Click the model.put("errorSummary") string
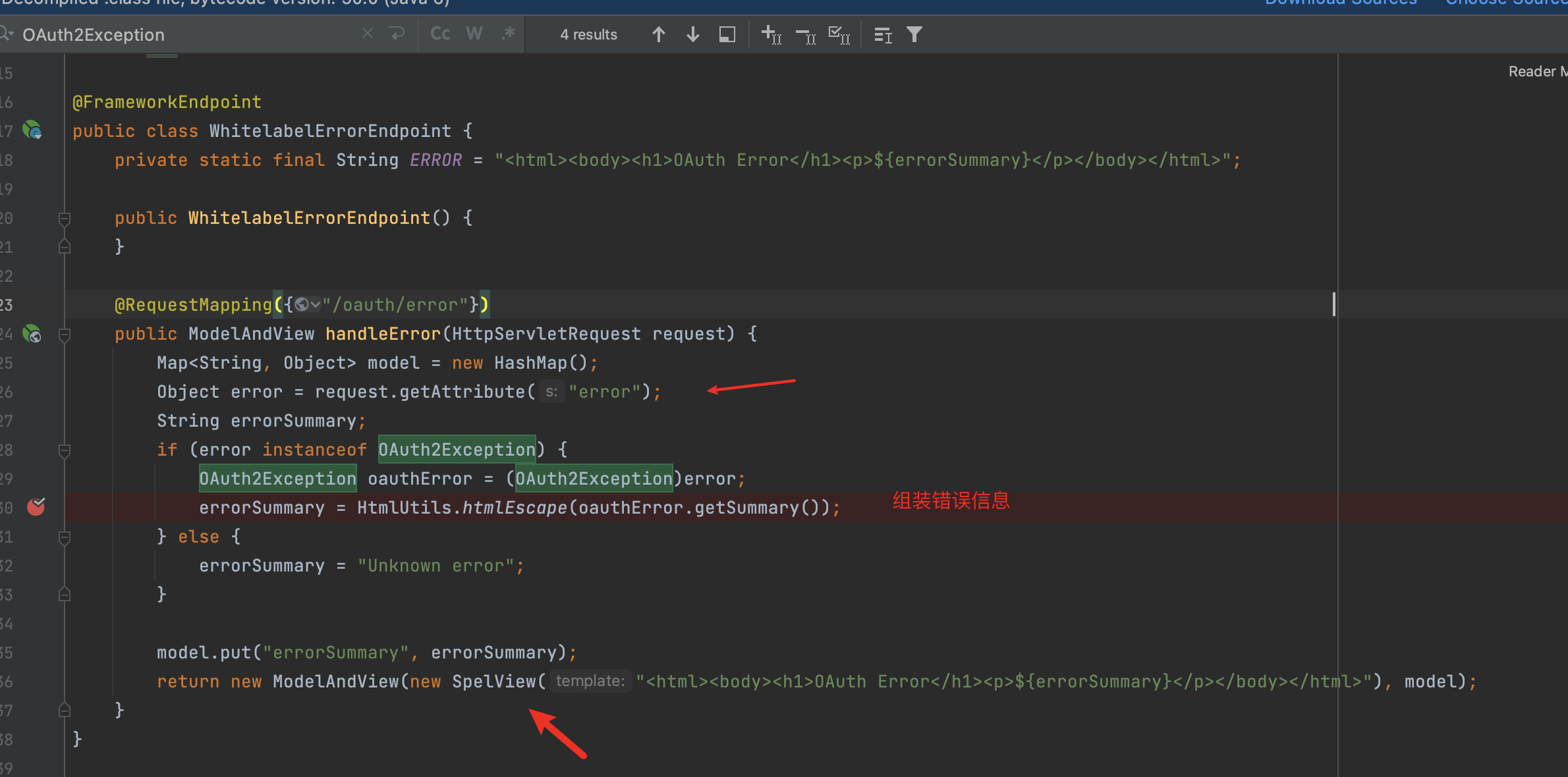Viewport: 1568px width, 777px height. 336,653
